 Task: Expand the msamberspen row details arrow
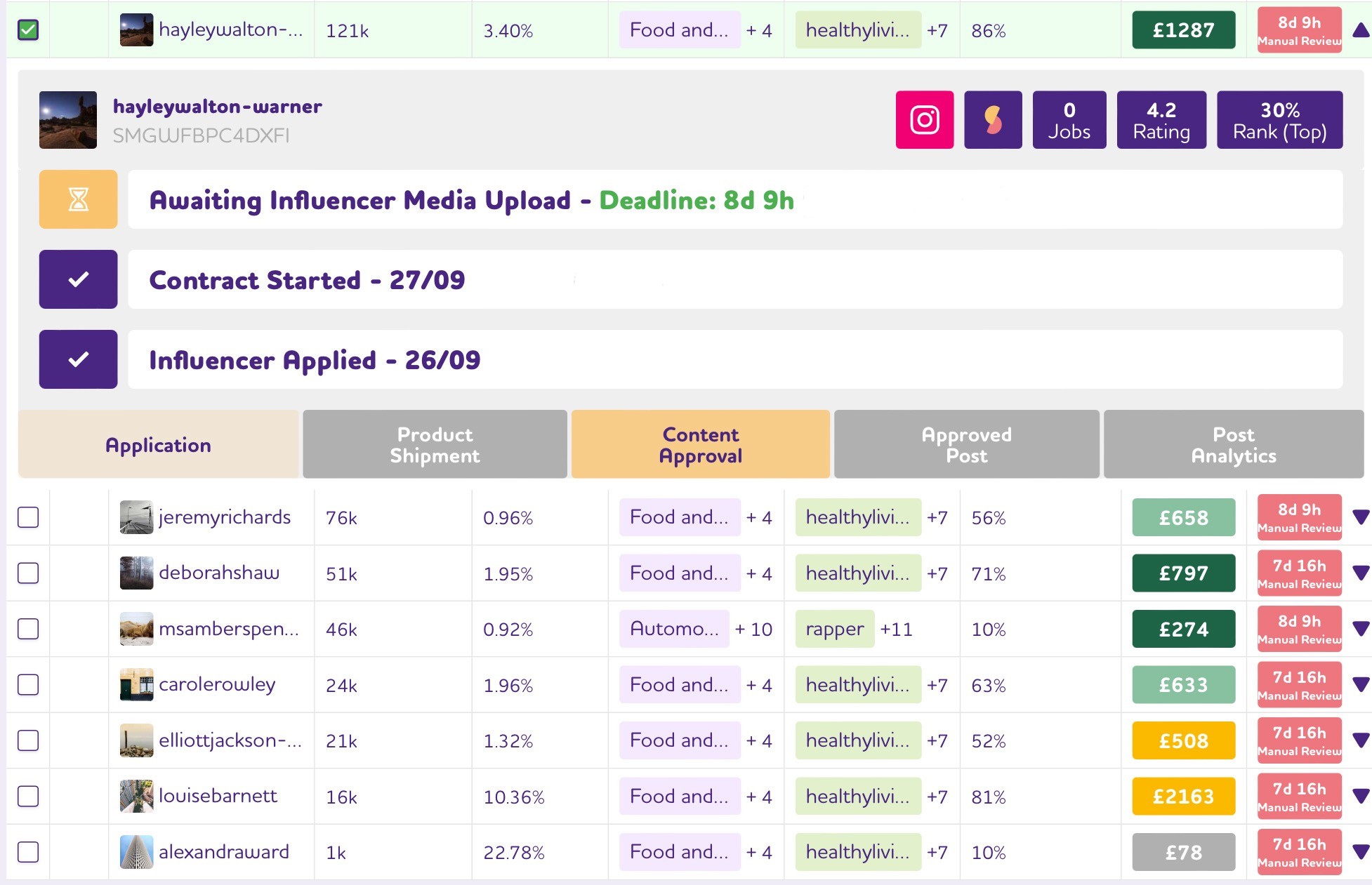(1360, 628)
